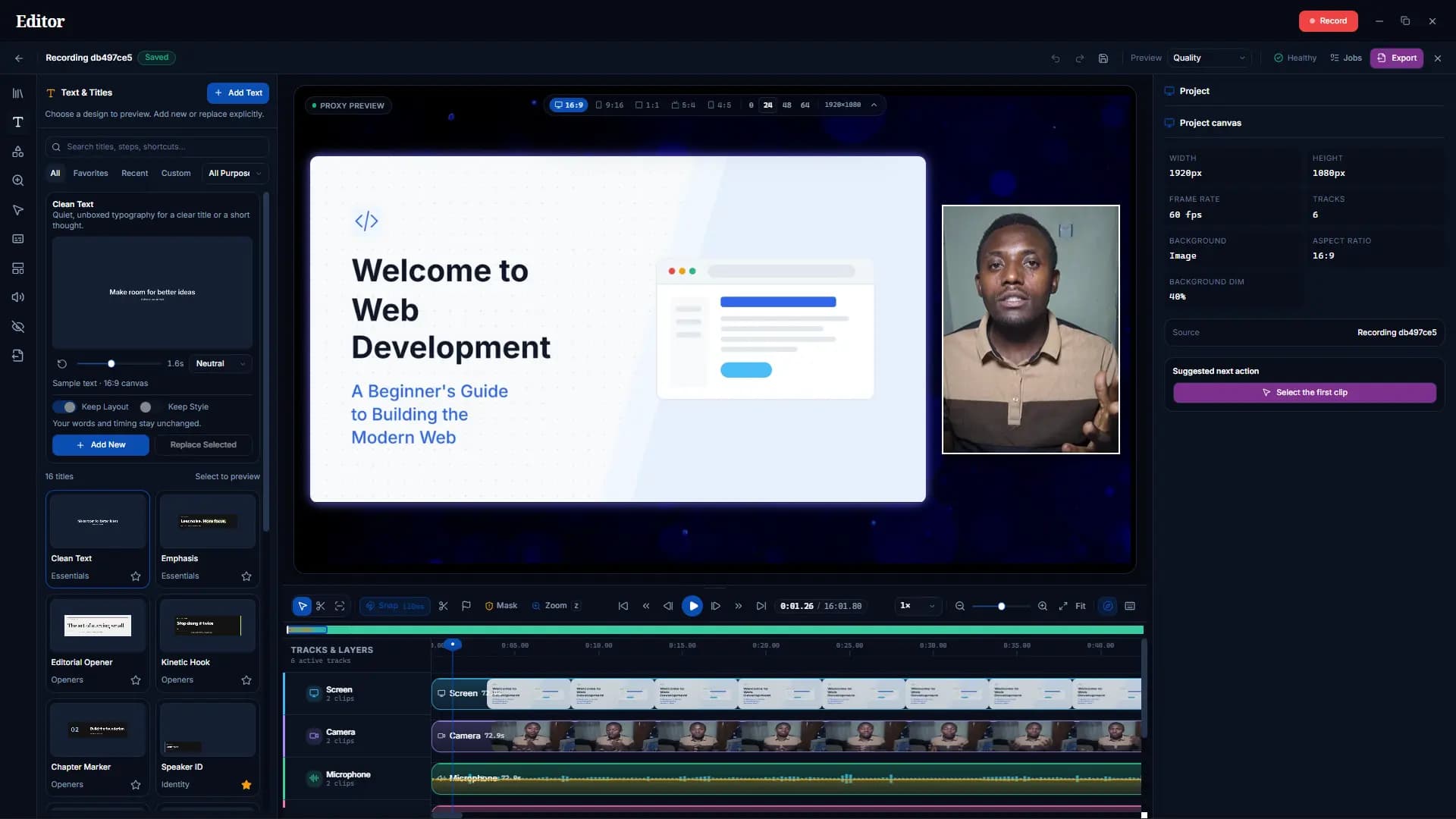Adjust the timeline zoom slider
The height and width of the screenshot is (819, 1456).
tap(1001, 606)
